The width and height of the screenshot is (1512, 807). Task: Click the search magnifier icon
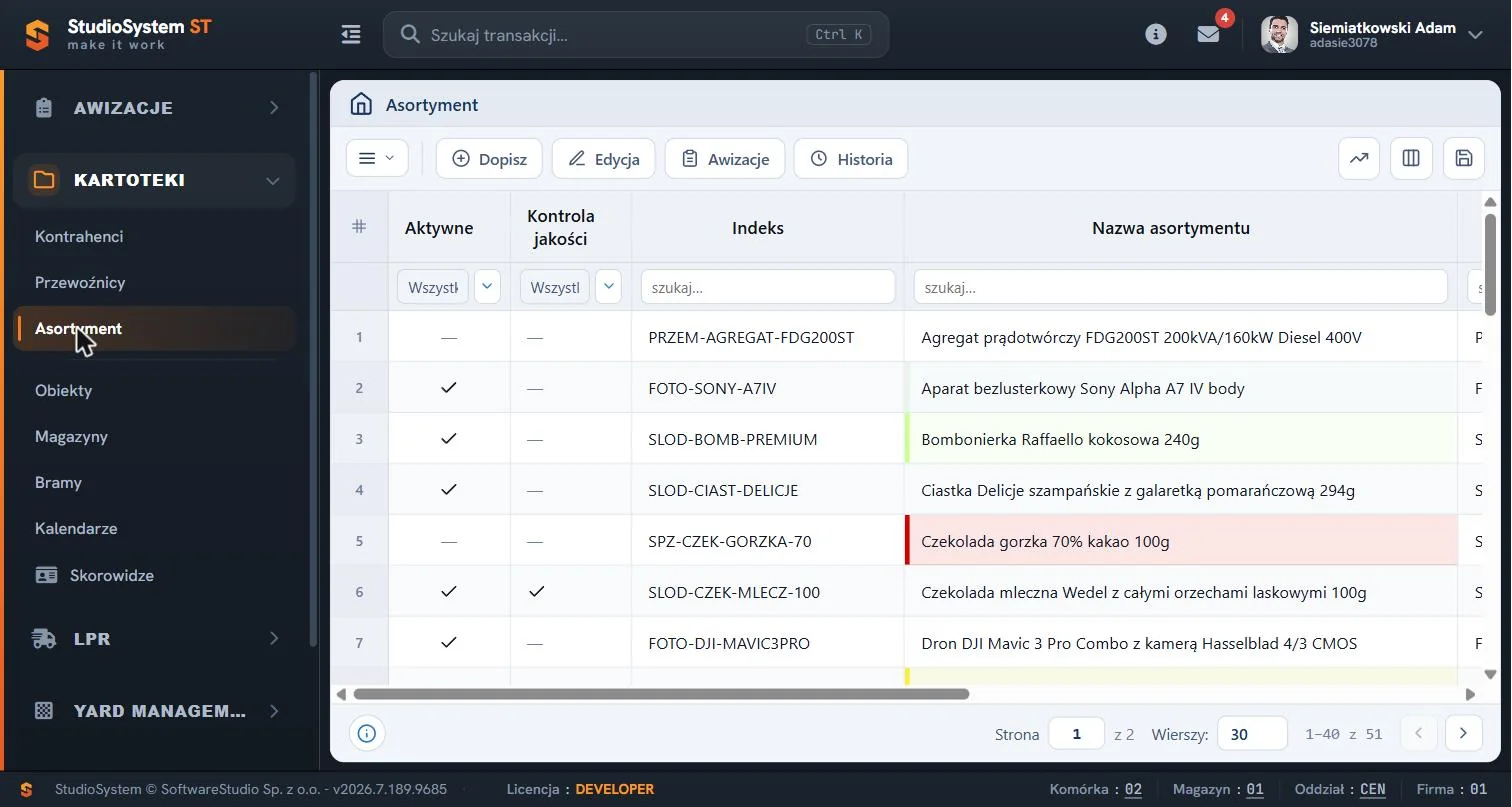pyautogui.click(x=409, y=35)
